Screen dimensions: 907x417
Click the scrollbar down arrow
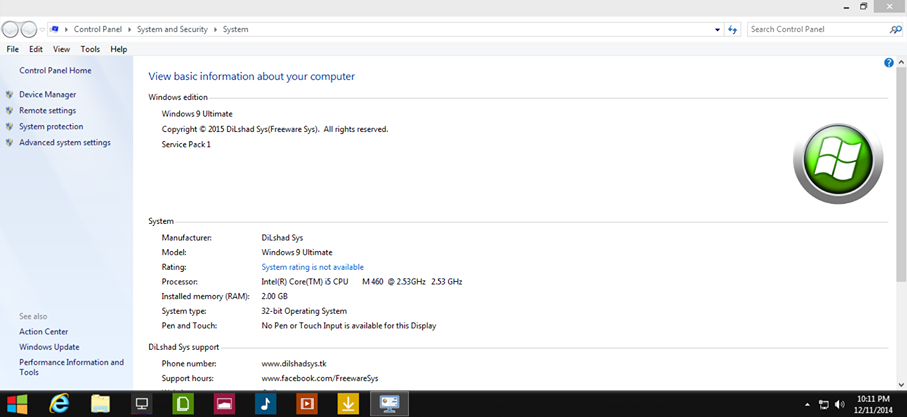tap(901, 385)
